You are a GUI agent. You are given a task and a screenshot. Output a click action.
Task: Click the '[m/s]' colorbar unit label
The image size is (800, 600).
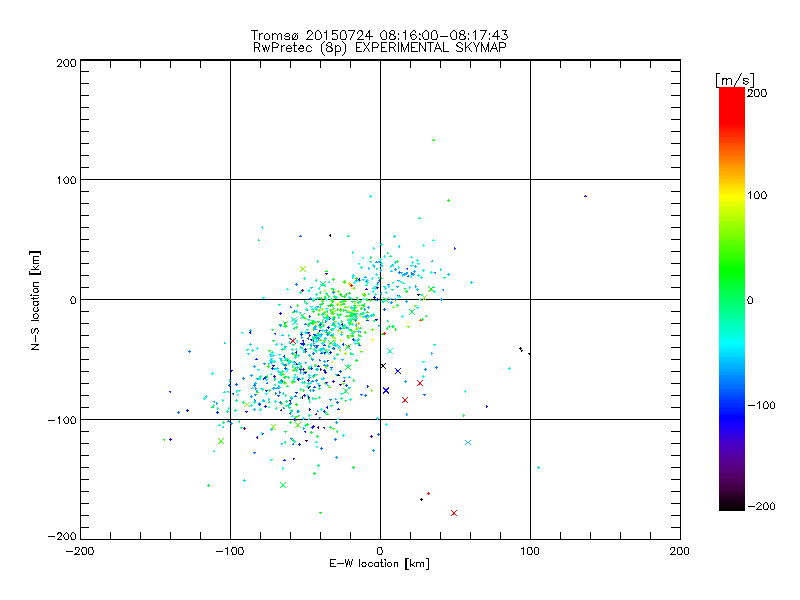pyautogui.click(x=734, y=80)
